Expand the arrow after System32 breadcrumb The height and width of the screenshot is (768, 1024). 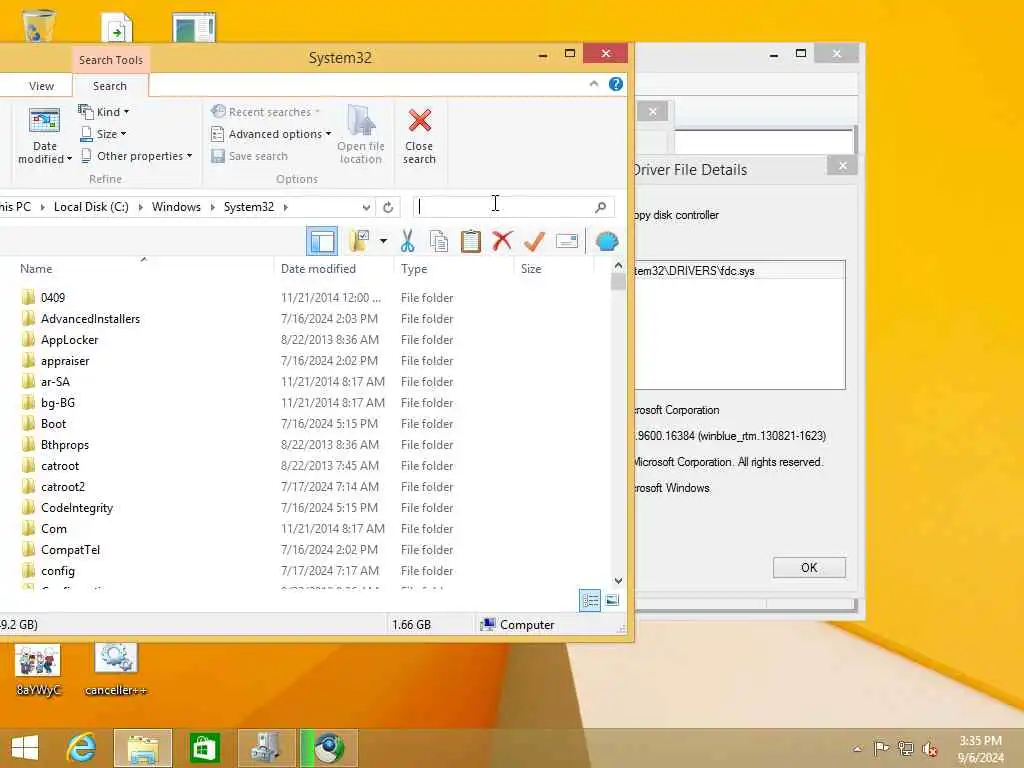[285, 207]
